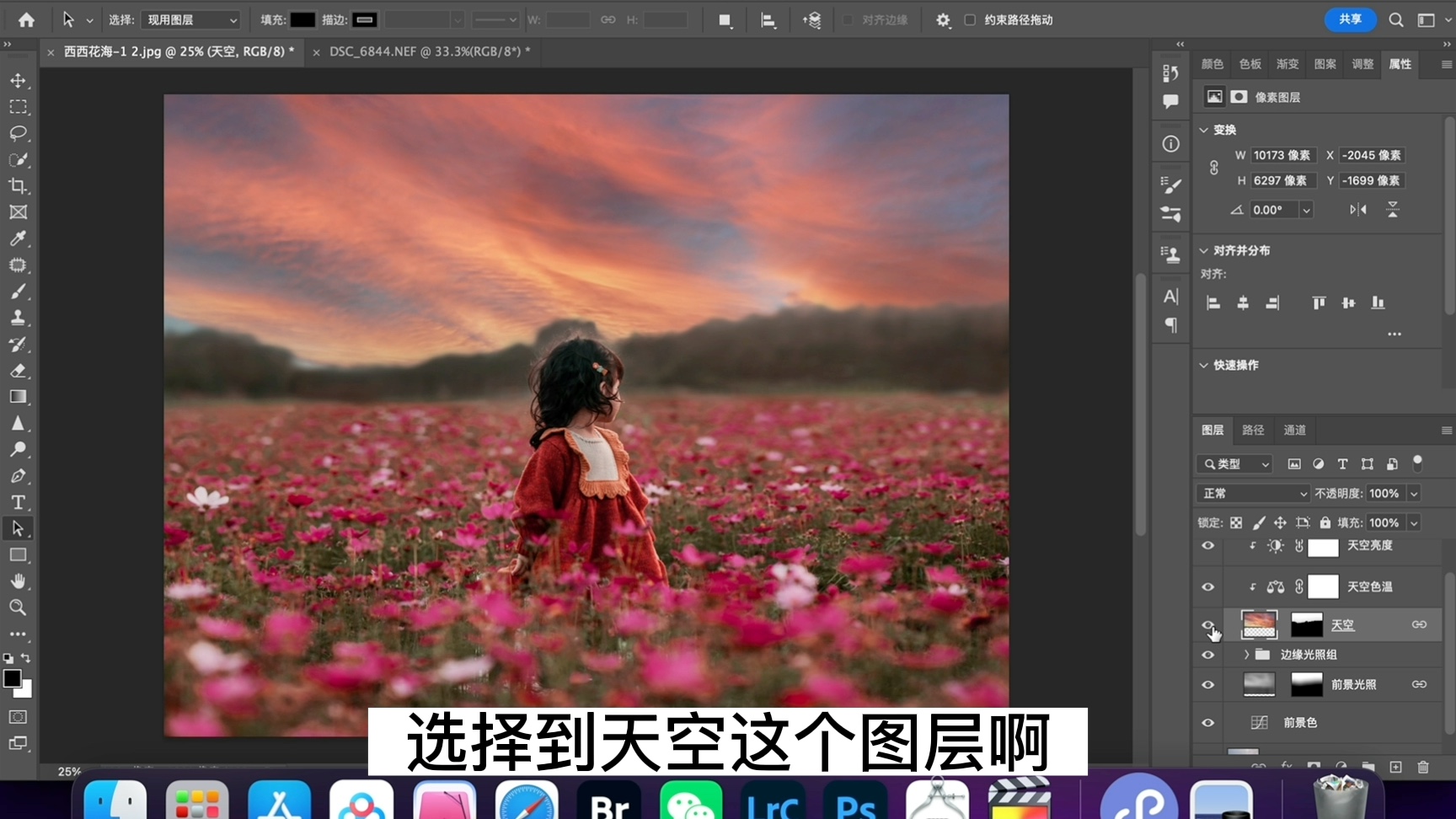Collapse the 变换 section in Properties
The width and height of the screenshot is (1456, 819).
1204,130
